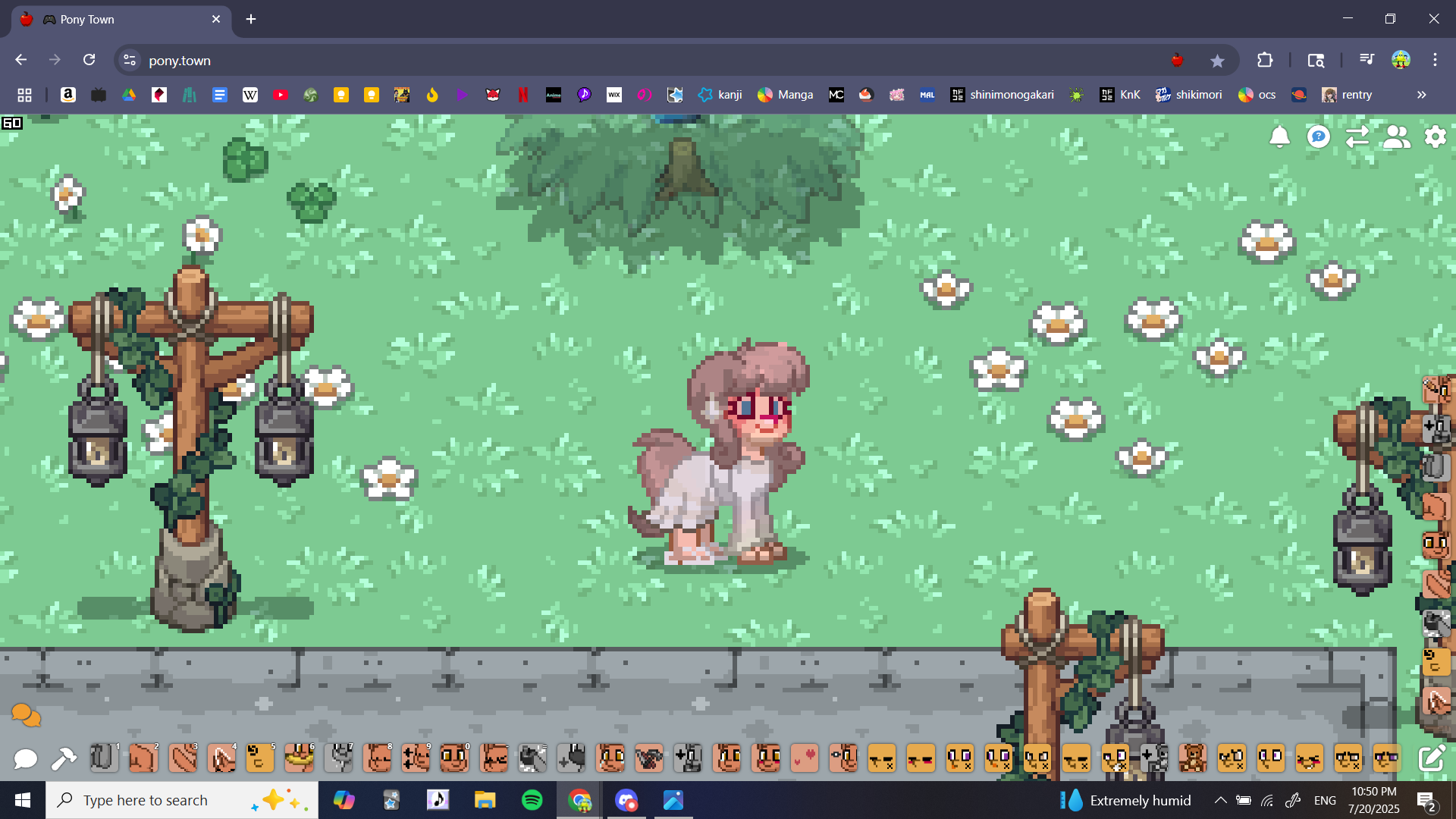
Task: Select action slot number 5
Action: pyautogui.click(x=260, y=758)
